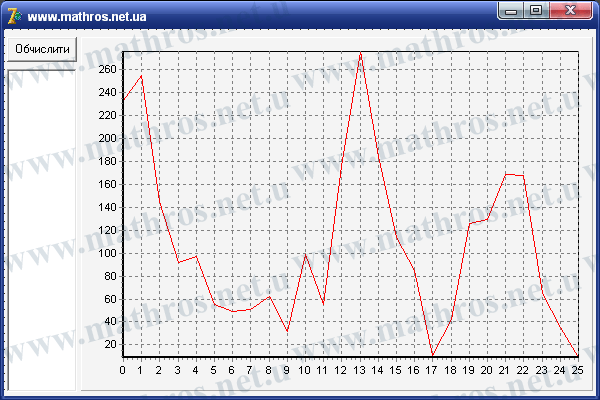Click the y-axis label 200
Image resolution: width=600 pixels, height=400 pixels.
[x=107, y=138]
